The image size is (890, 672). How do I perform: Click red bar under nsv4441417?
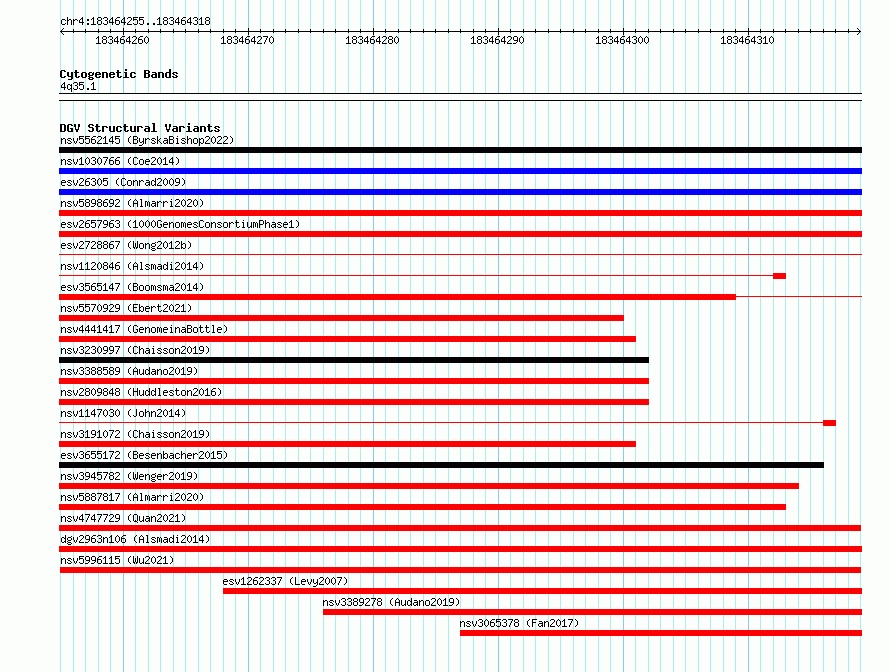[347, 339]
